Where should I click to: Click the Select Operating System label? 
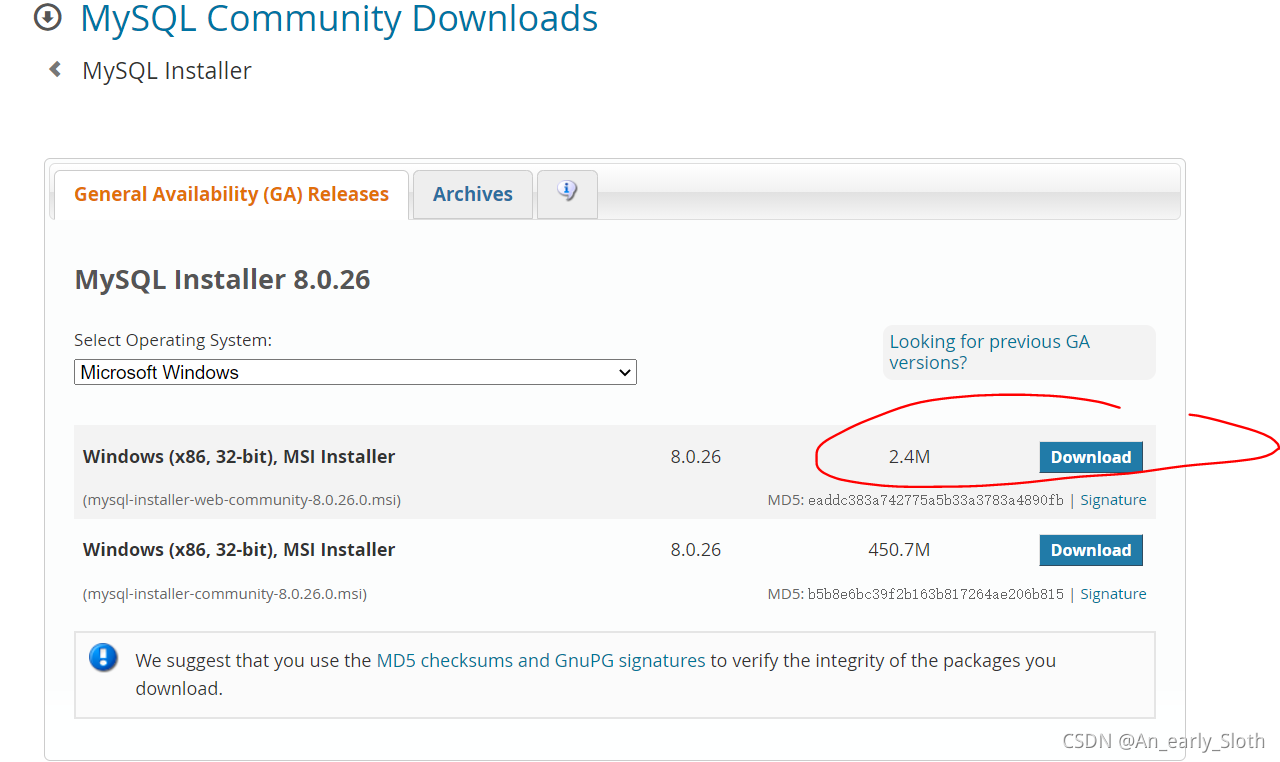coord(173,340)
